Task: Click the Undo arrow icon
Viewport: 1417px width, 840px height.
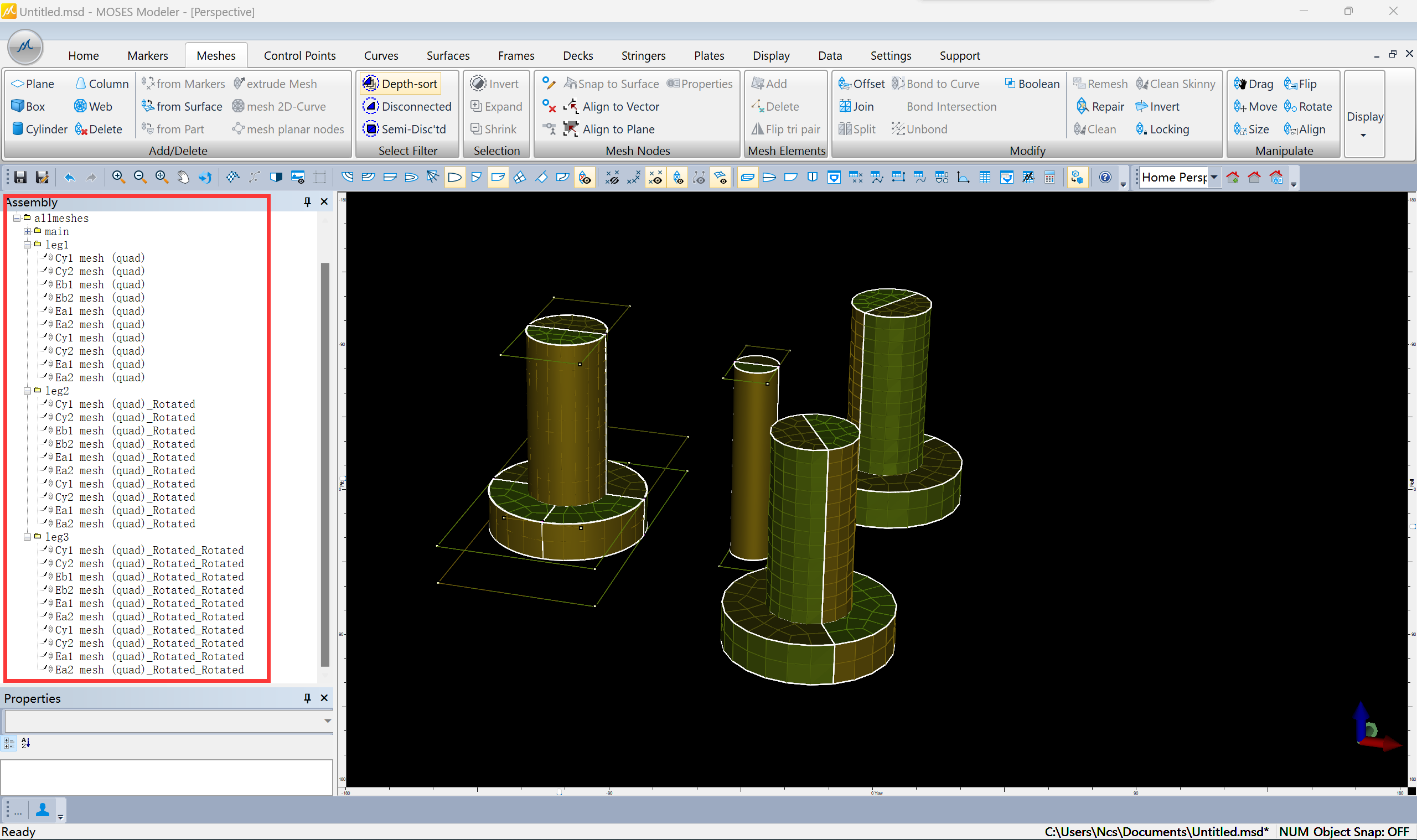Action: pyautogui.click(x=70, y=177)
